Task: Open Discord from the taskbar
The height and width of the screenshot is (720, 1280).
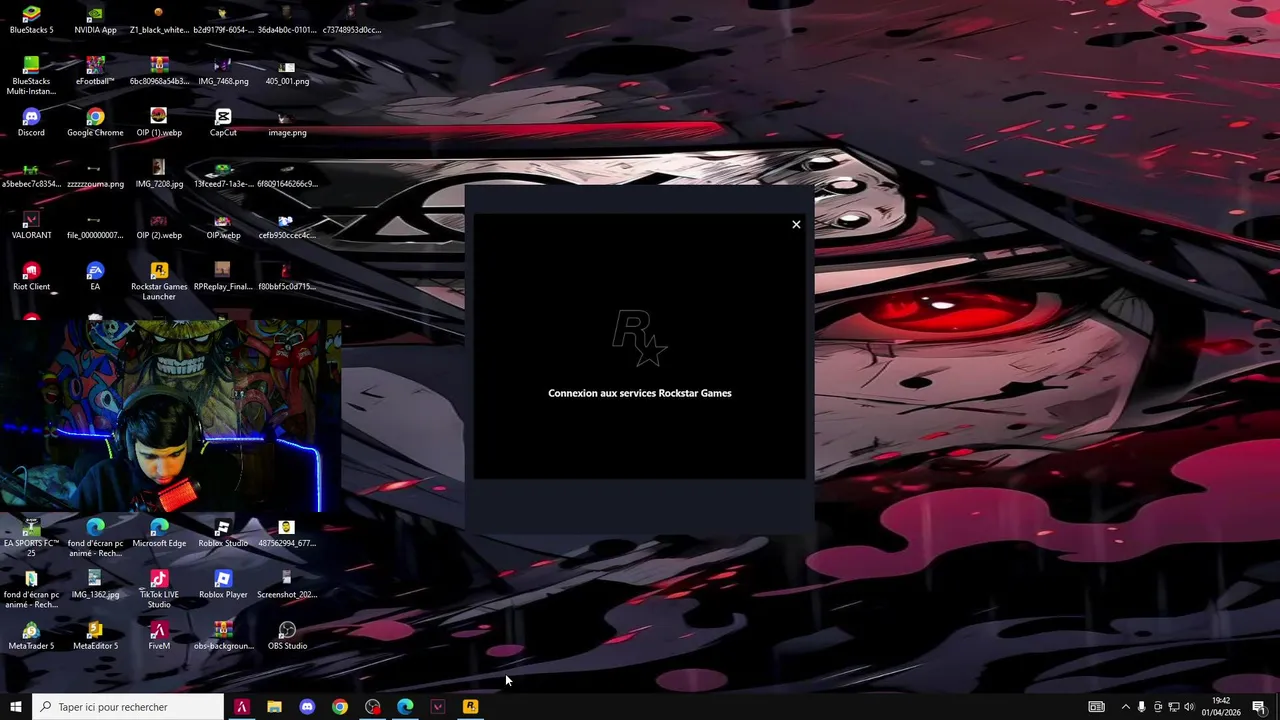Action: click(x=307, y=707)
